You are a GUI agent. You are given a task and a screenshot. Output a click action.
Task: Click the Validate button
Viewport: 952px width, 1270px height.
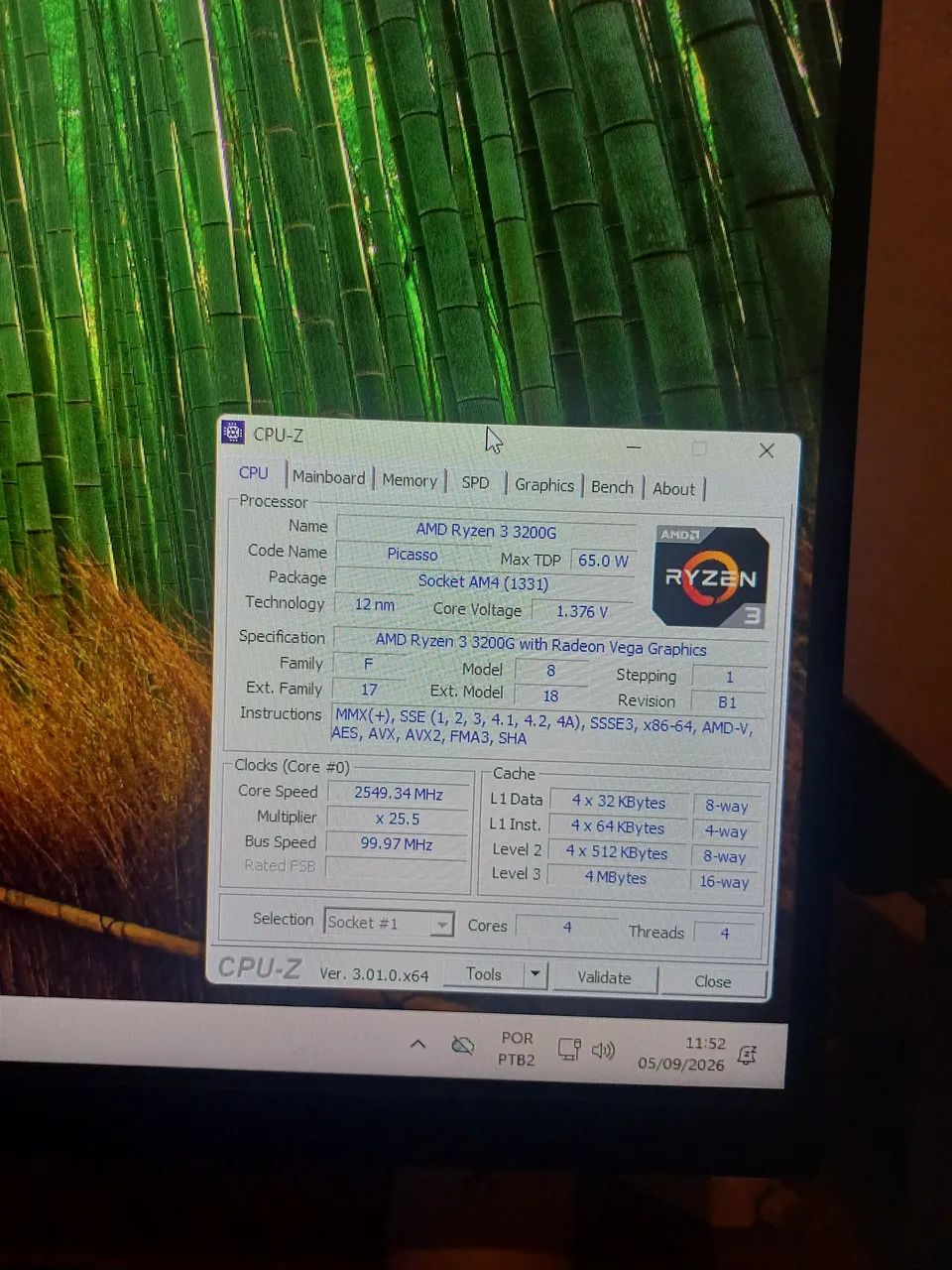coord(604,977)
